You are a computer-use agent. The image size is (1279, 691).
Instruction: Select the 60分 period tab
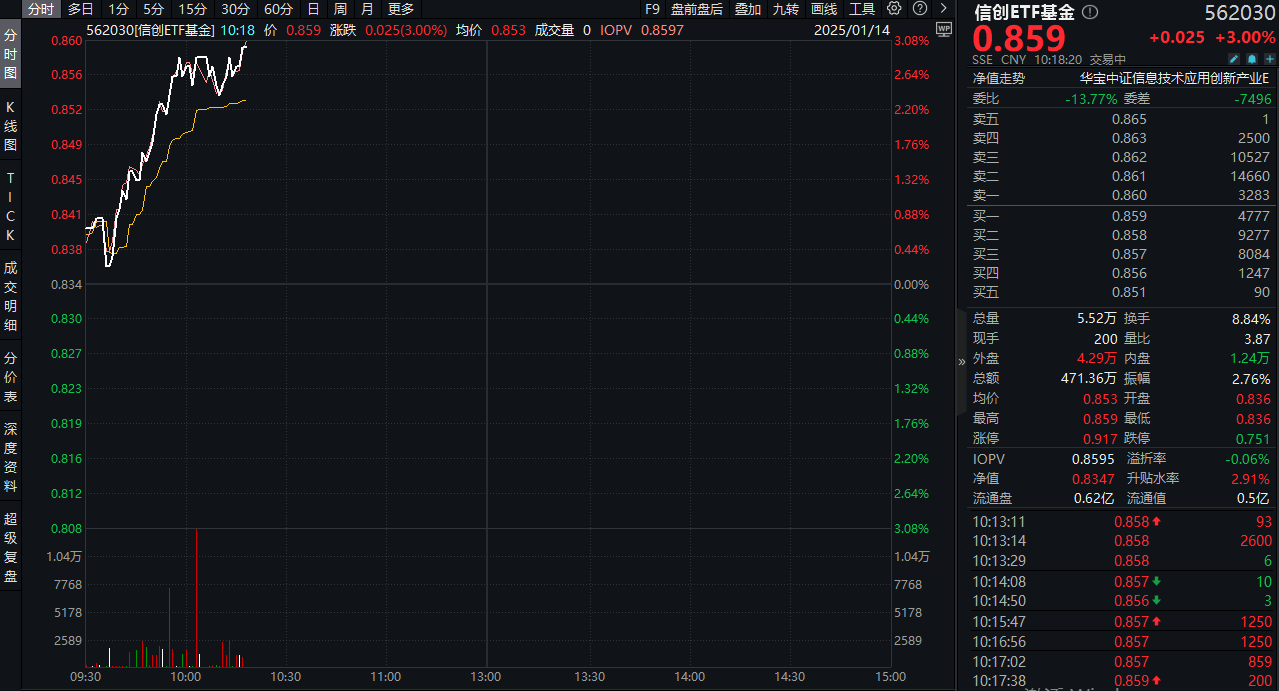[279, 9]
